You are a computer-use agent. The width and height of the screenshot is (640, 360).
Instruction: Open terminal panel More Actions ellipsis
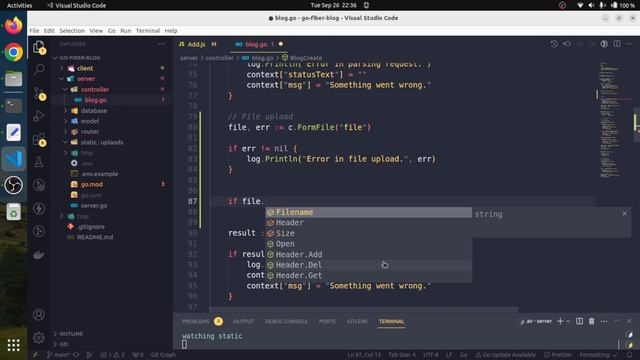tap(604, 321)
